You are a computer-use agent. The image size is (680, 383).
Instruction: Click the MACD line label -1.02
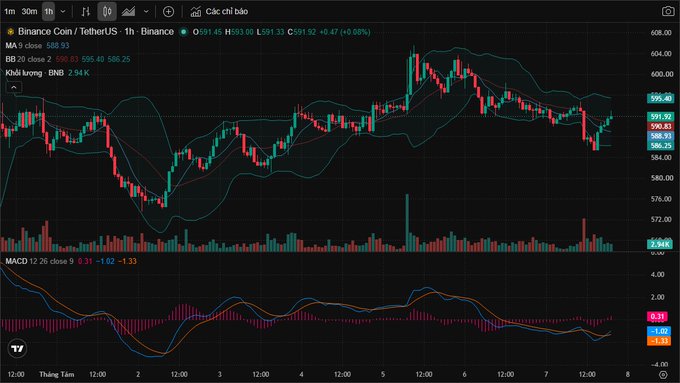(x=659, y=331)
